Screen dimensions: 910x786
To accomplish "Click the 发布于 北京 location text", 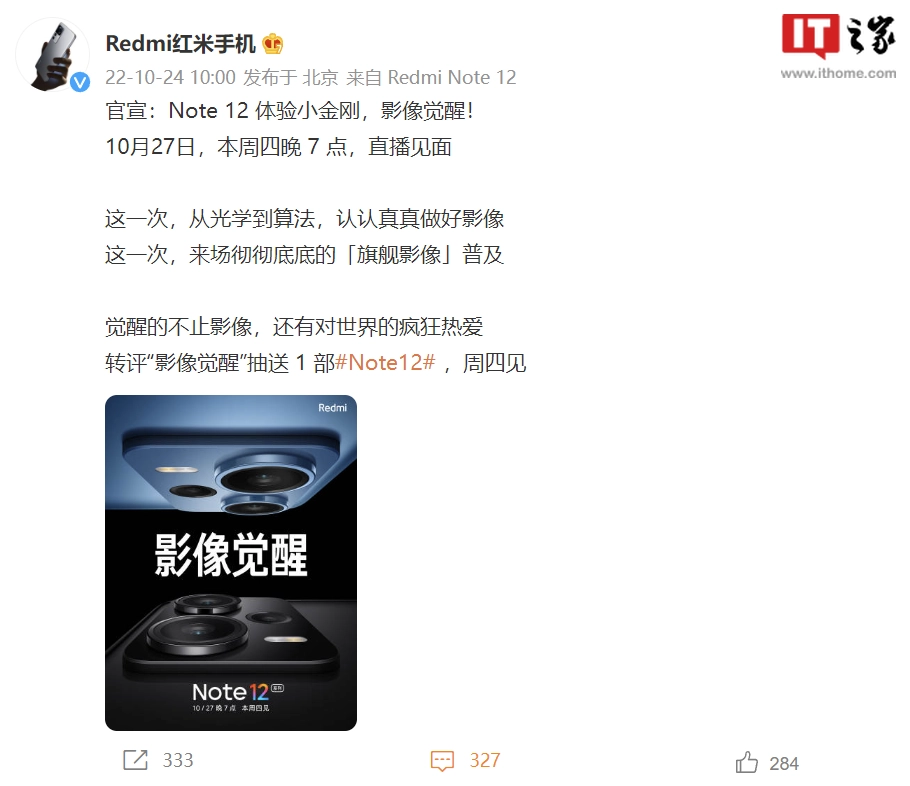I will coord(291,77).
